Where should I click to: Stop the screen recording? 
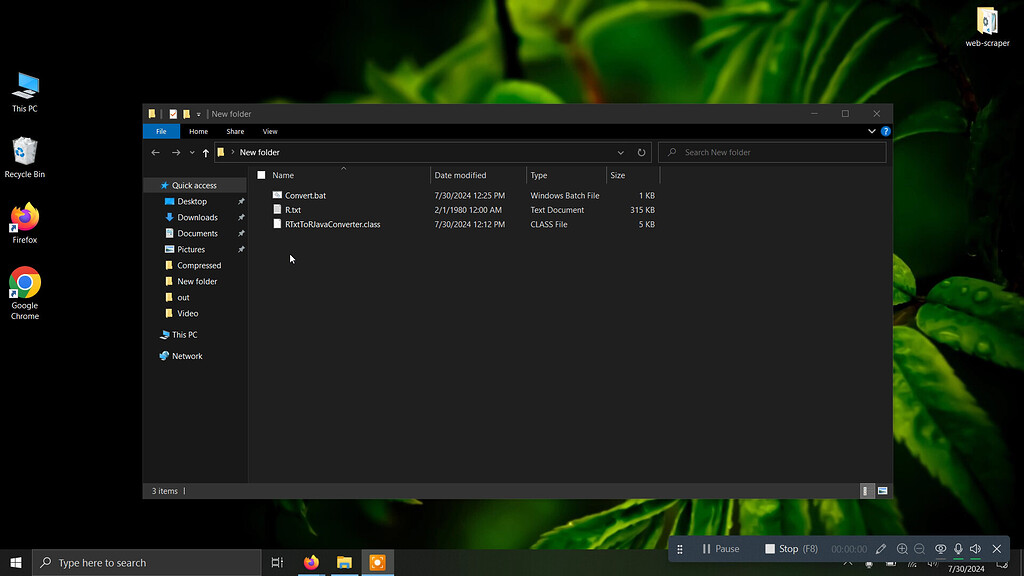tap(791, 549)
